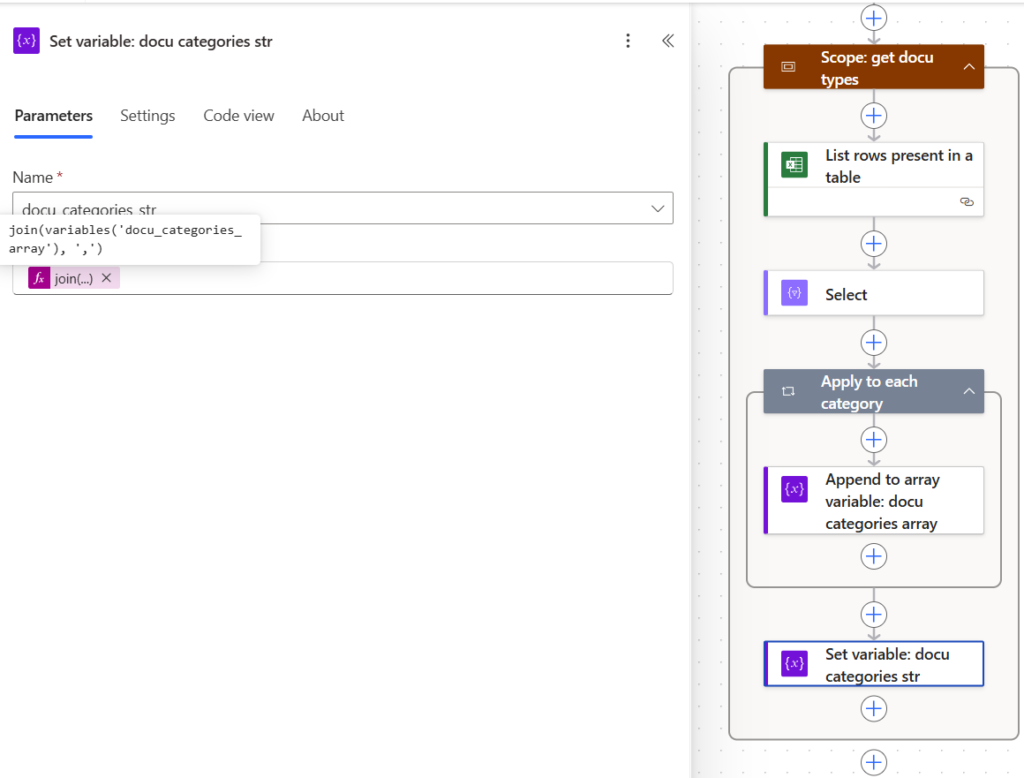Open the Code view tab
1024x778 pixels.
tap(238, 116)
